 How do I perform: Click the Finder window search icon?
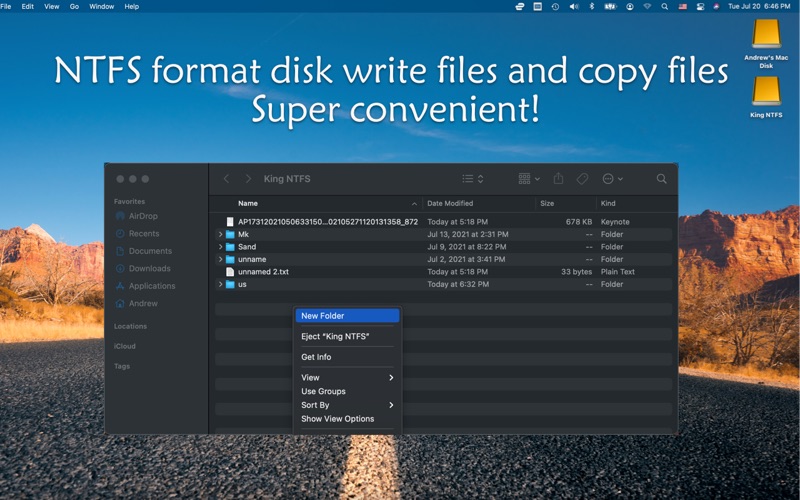pos(661,179)
